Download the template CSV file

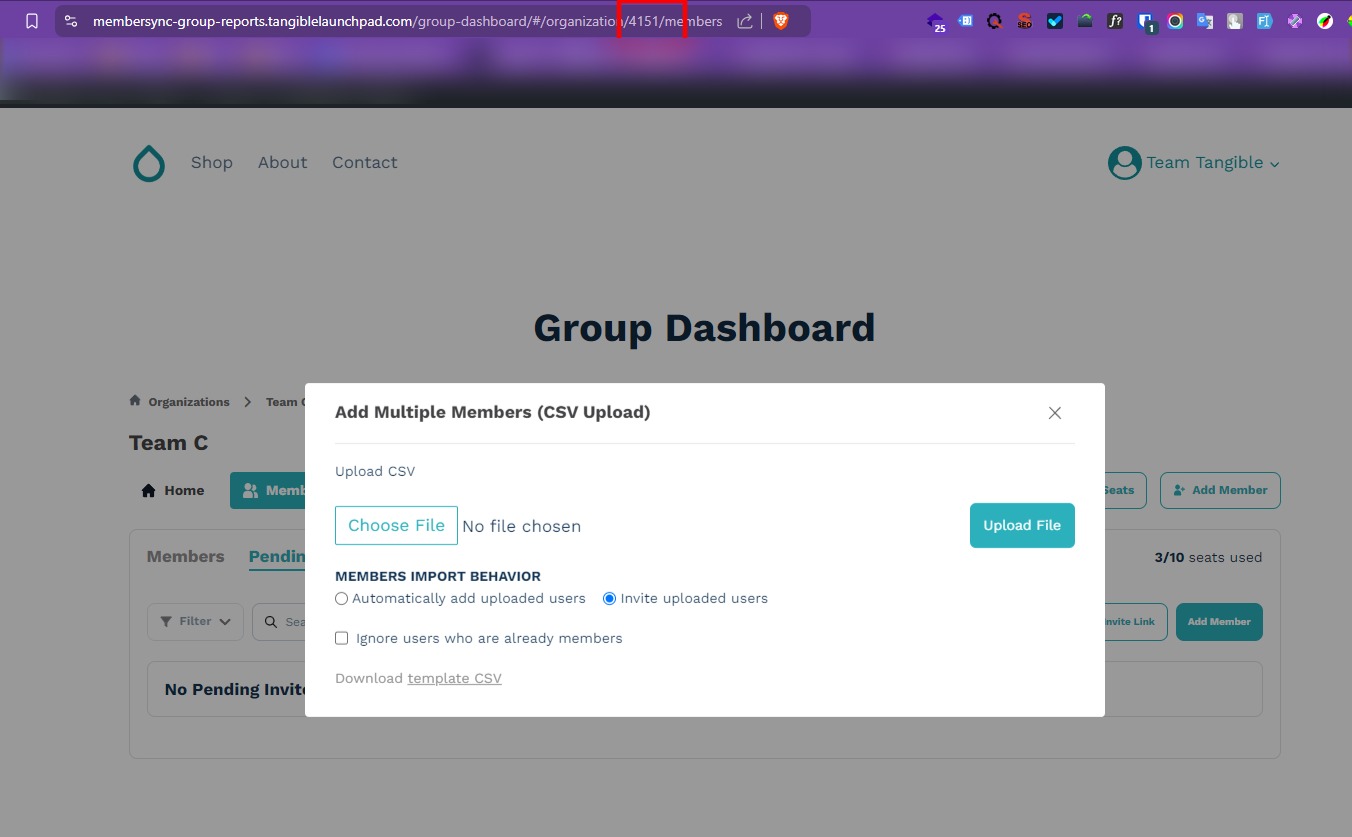pyautogui.click(x=454, y=678)
